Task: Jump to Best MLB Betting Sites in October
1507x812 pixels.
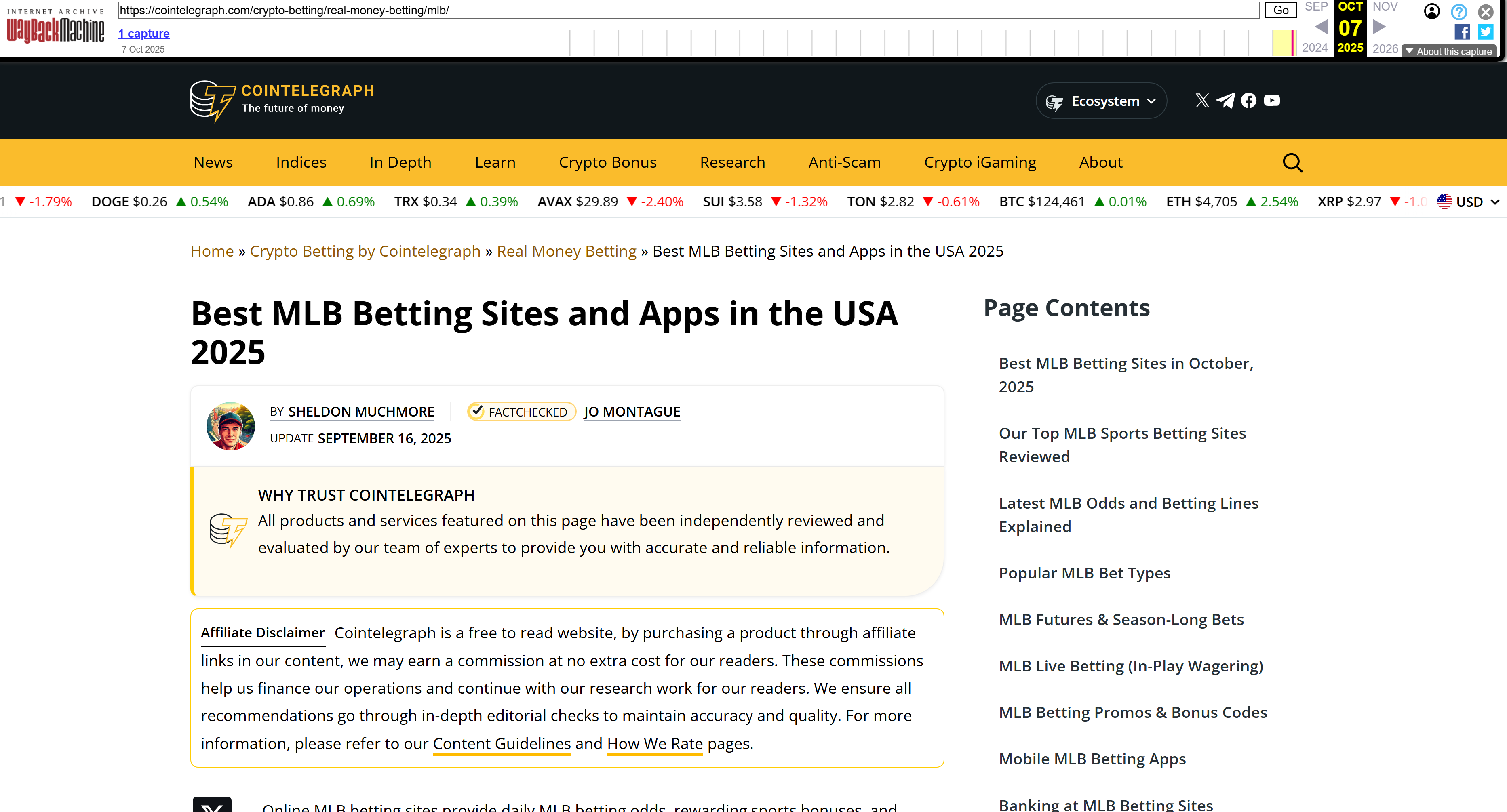Action: coord(1126,375)
